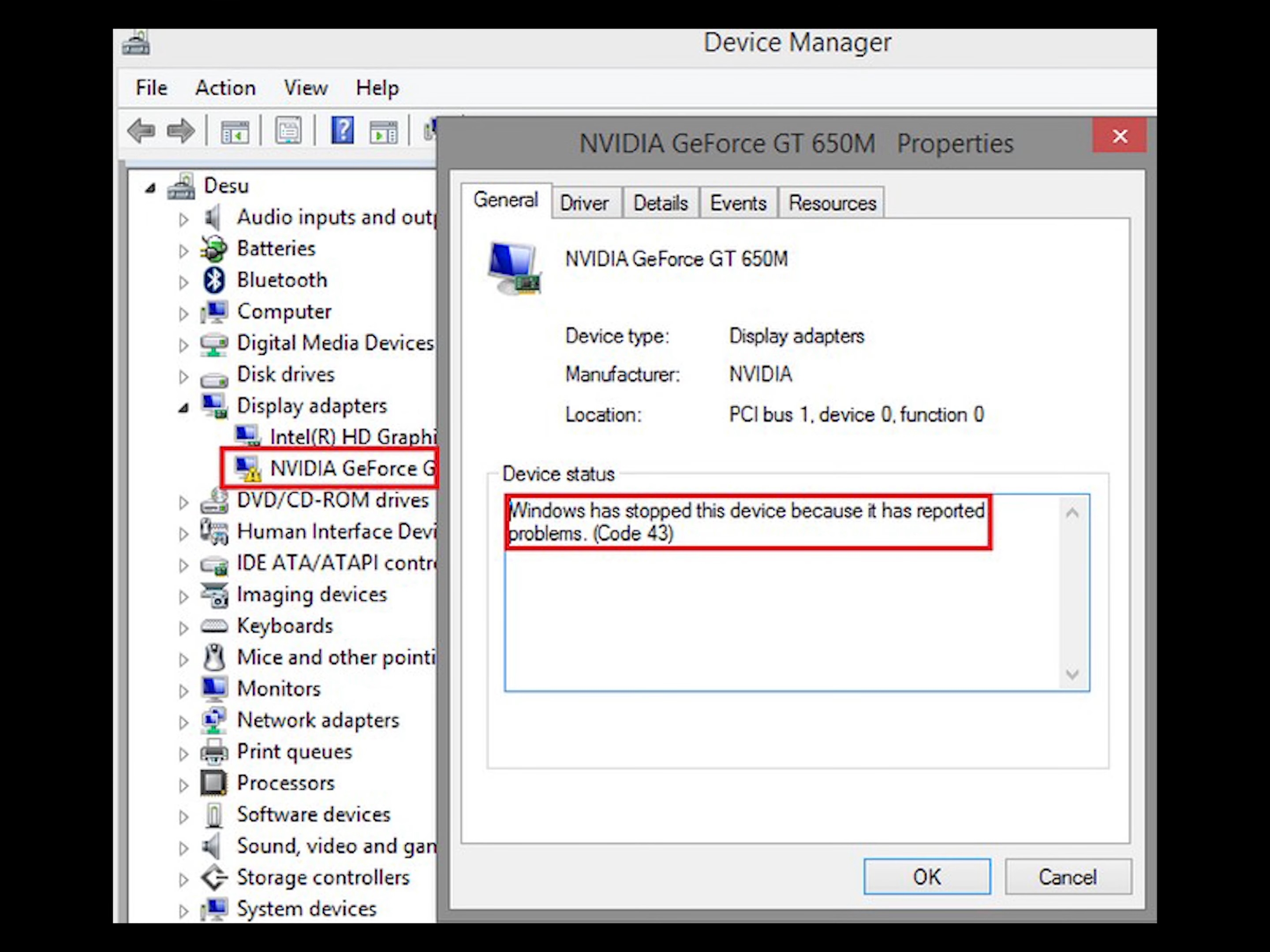The image size is (1270, 952).
Task: Click the Processors chip icon
Action: click(x=213, y=783)
